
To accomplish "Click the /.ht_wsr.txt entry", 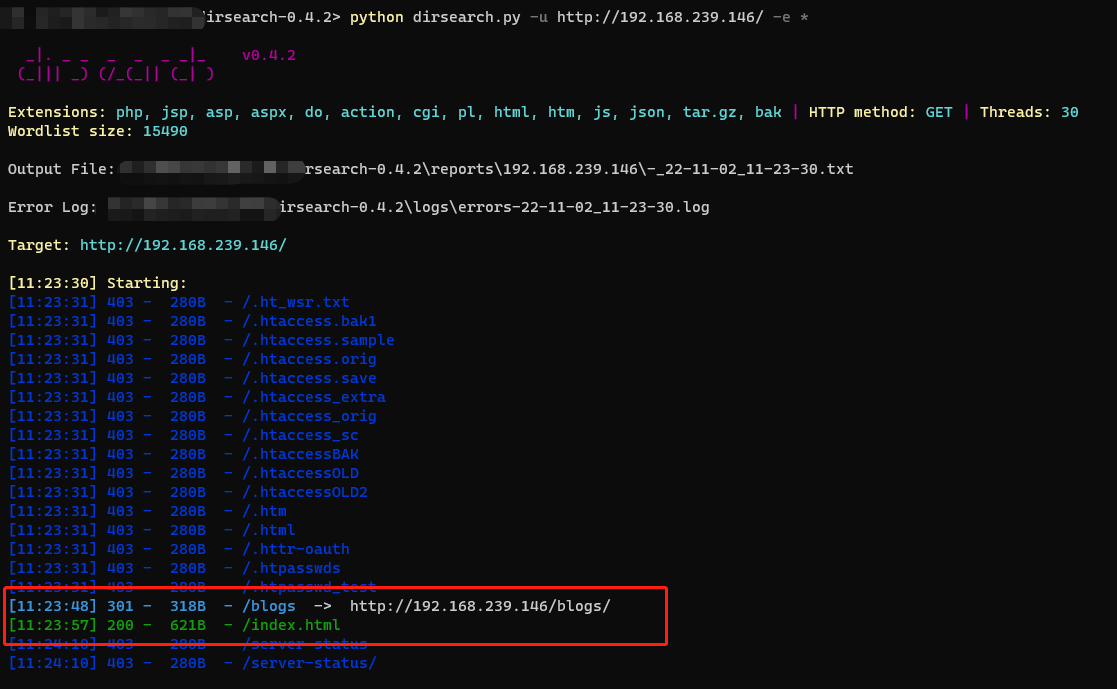I will [296, 302].
